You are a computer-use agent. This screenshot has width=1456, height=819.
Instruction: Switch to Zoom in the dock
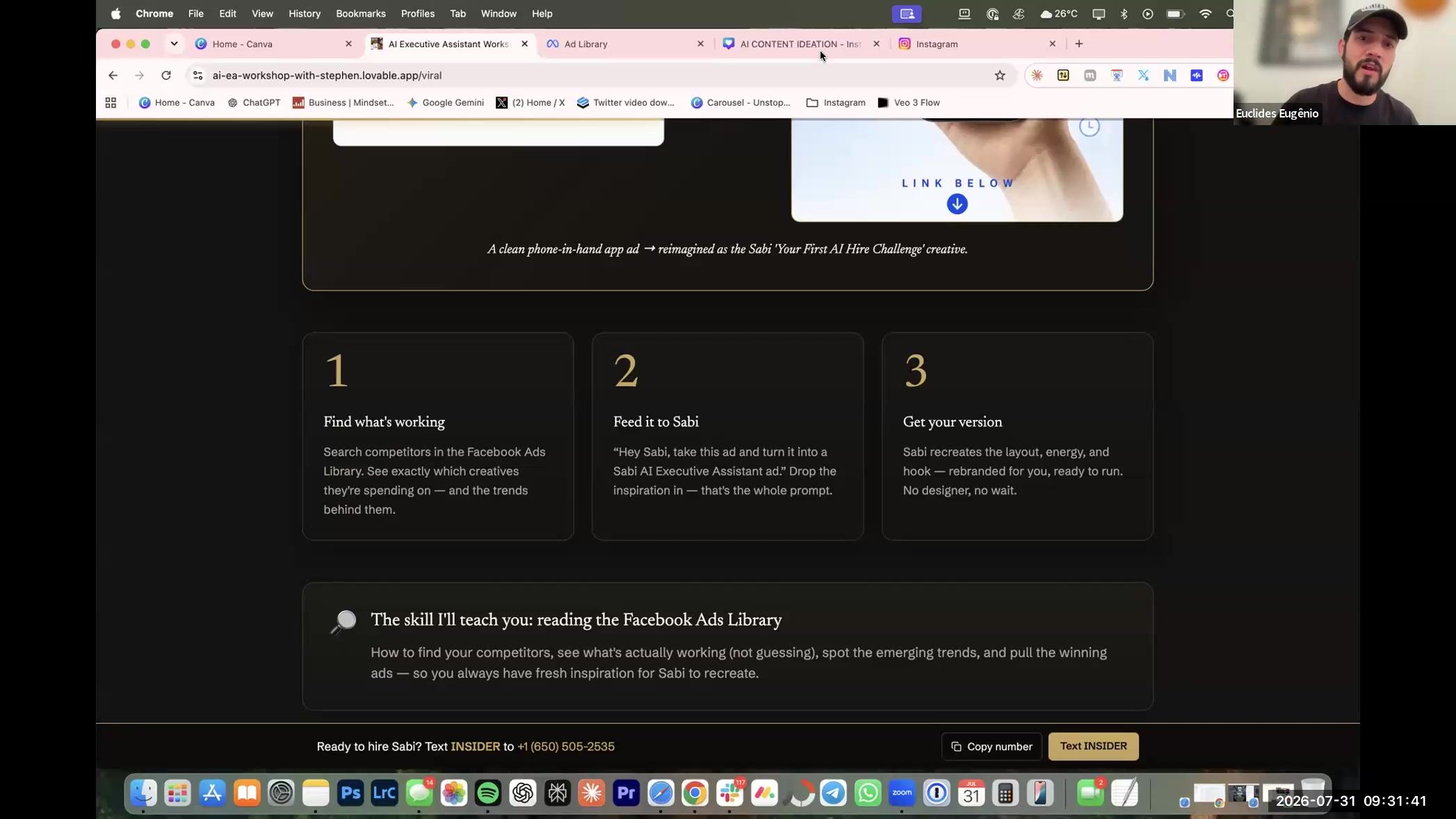[x=902, y=793]
